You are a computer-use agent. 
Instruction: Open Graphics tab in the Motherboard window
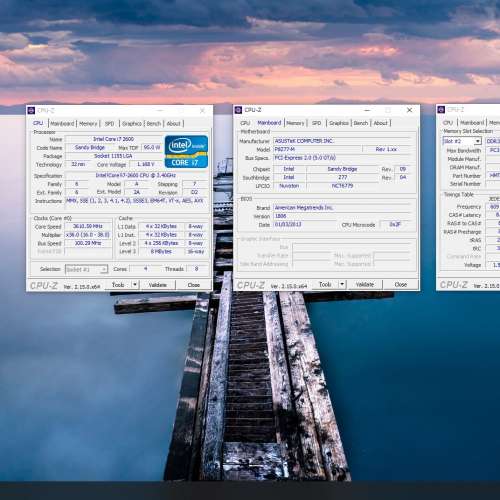(x=339, y=123)
